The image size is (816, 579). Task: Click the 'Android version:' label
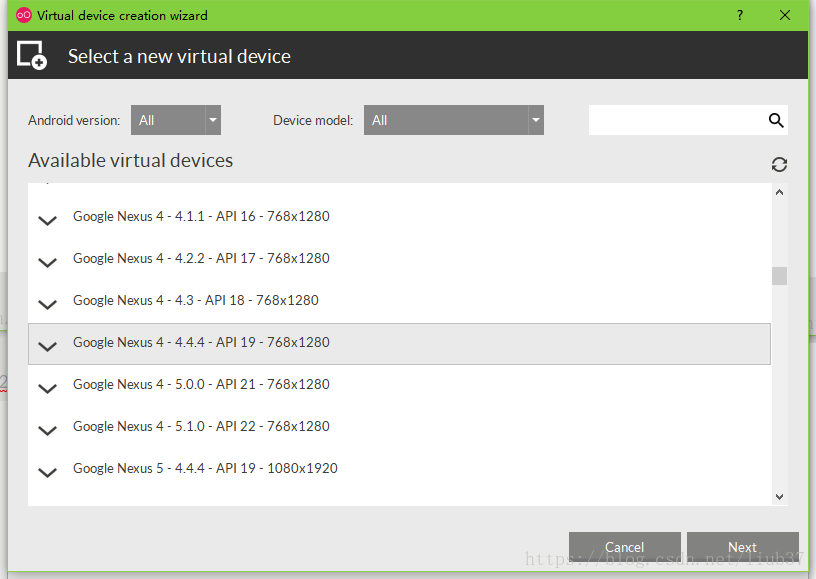click(74, 120)
